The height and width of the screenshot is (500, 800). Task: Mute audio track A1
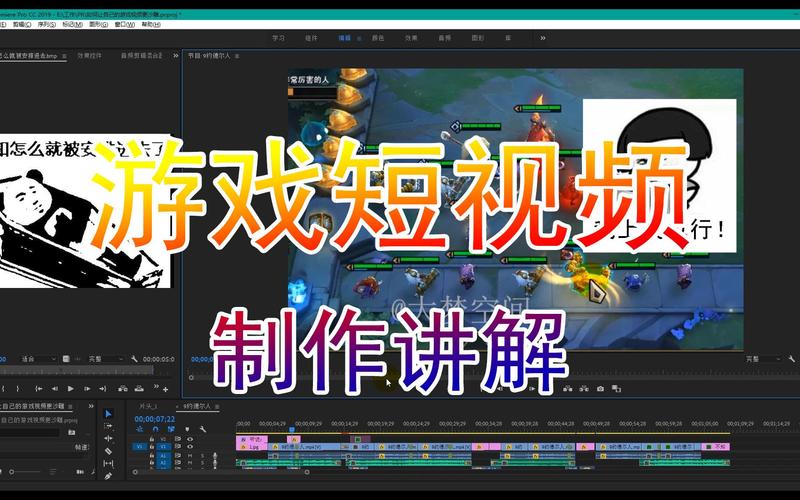click(190, 456)
